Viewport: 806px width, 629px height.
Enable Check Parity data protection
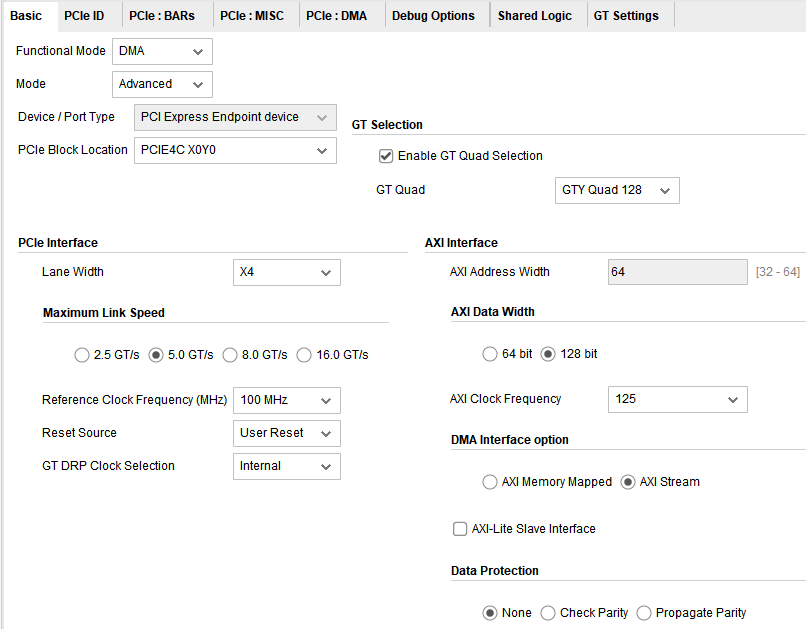tap(551, 613)
